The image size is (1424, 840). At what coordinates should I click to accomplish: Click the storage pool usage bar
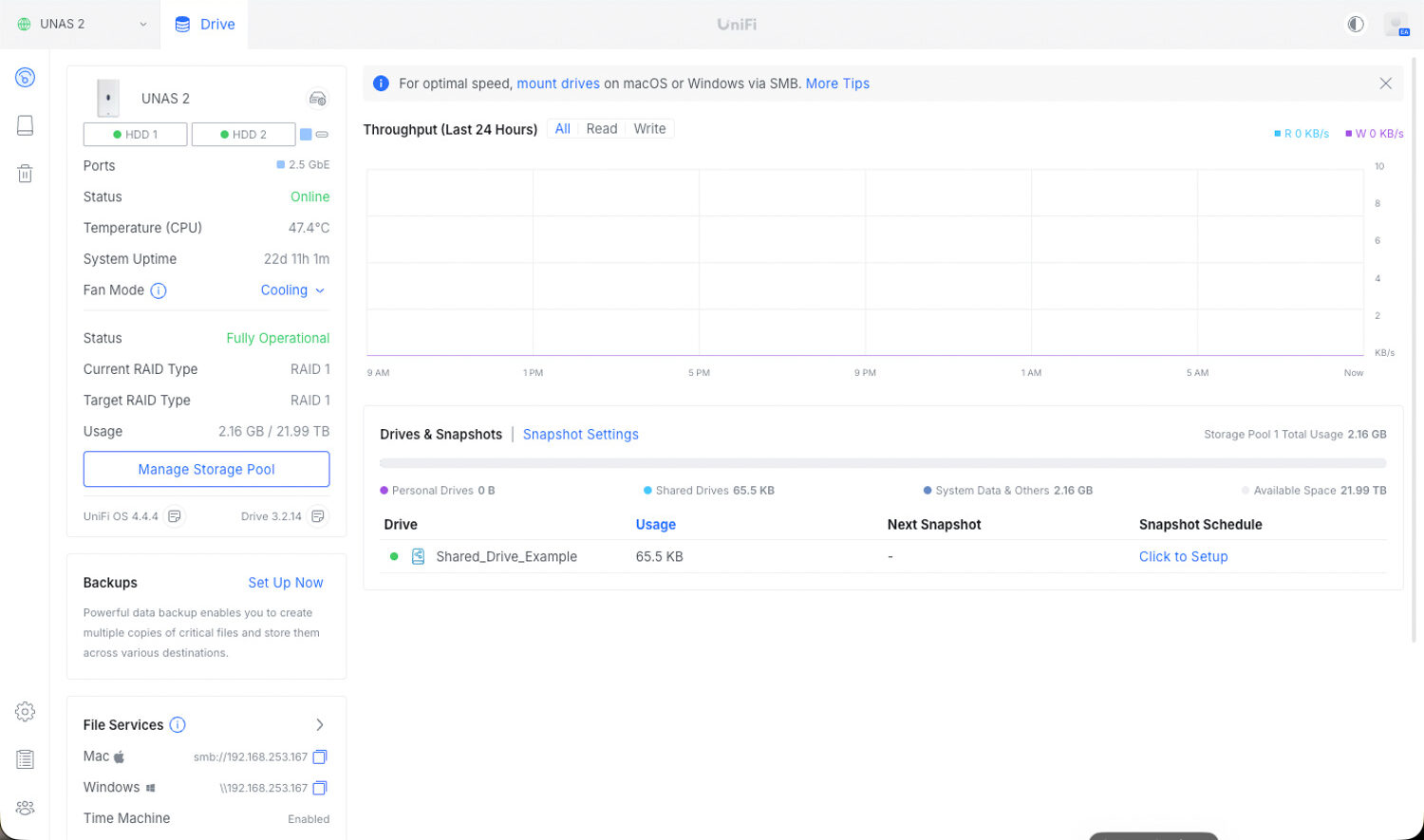tap(882, 463)
